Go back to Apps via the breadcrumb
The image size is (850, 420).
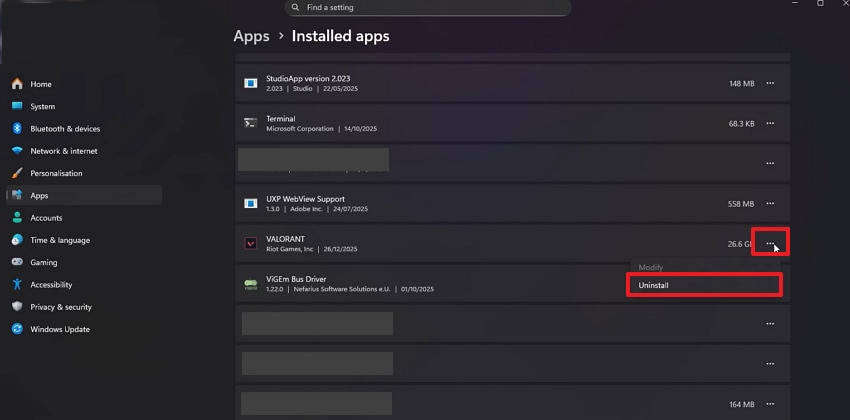pos(251,36)
